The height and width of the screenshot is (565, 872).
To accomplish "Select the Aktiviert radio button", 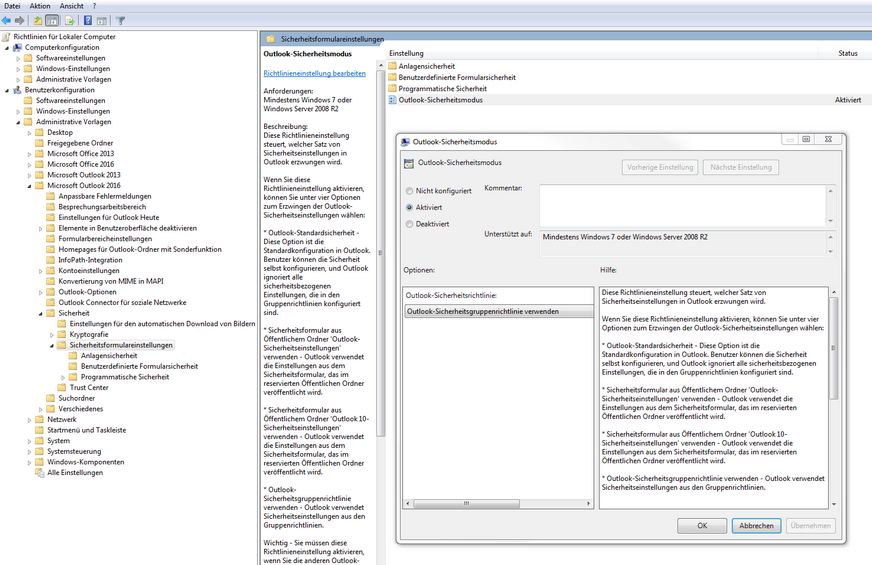I will (409, 207).
